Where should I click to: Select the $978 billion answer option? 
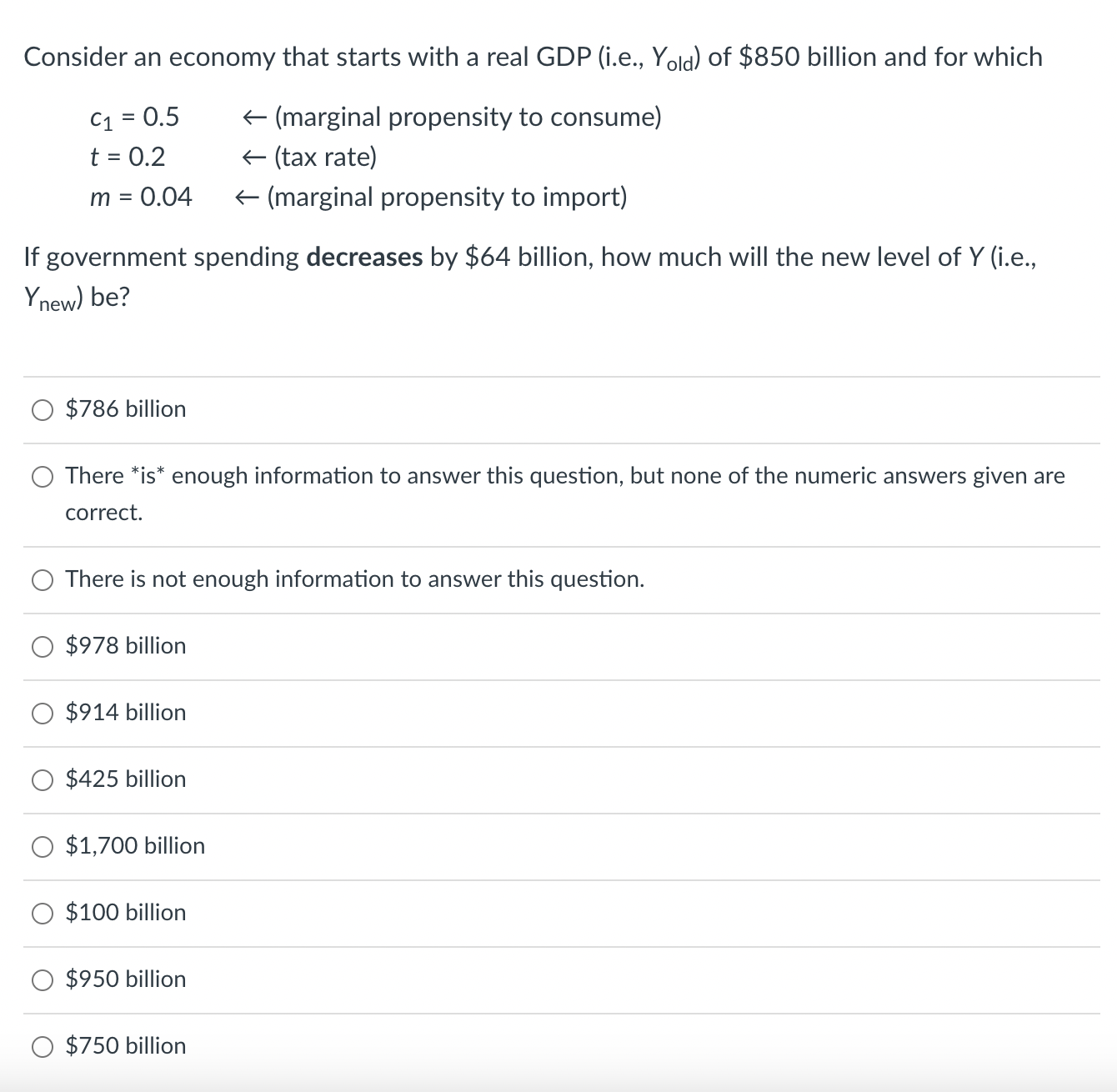[42, 645]
